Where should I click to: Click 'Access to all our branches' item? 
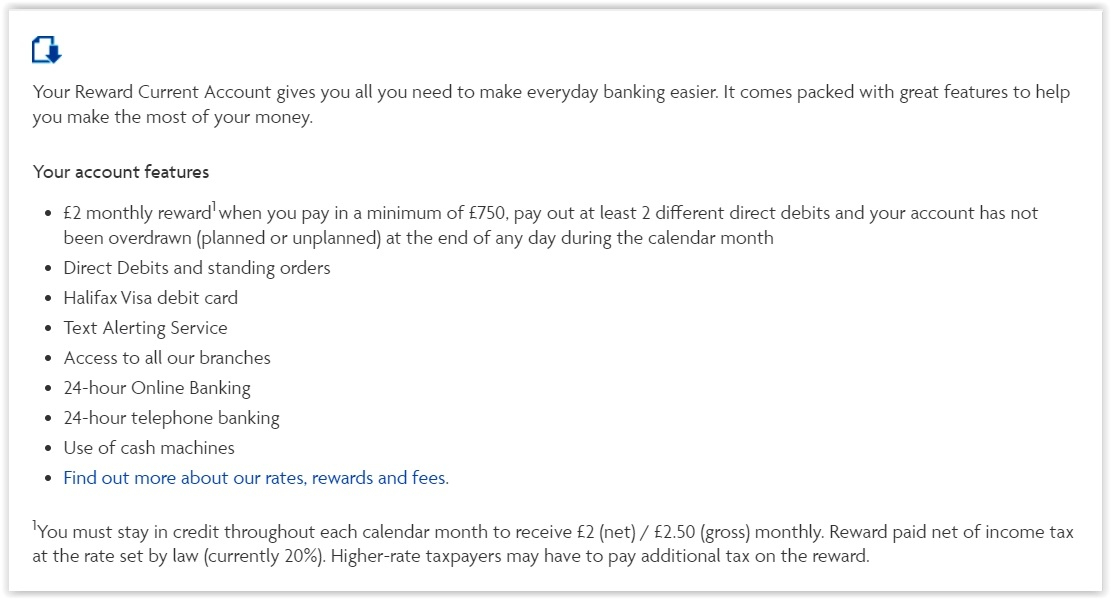point(167,358)
